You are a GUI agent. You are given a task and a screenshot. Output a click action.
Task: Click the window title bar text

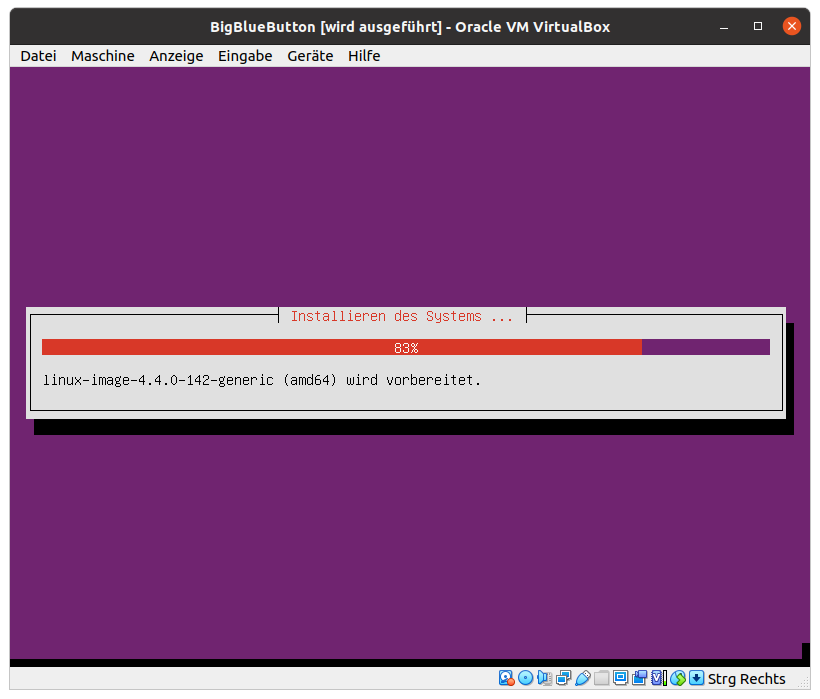click(410, 27)
